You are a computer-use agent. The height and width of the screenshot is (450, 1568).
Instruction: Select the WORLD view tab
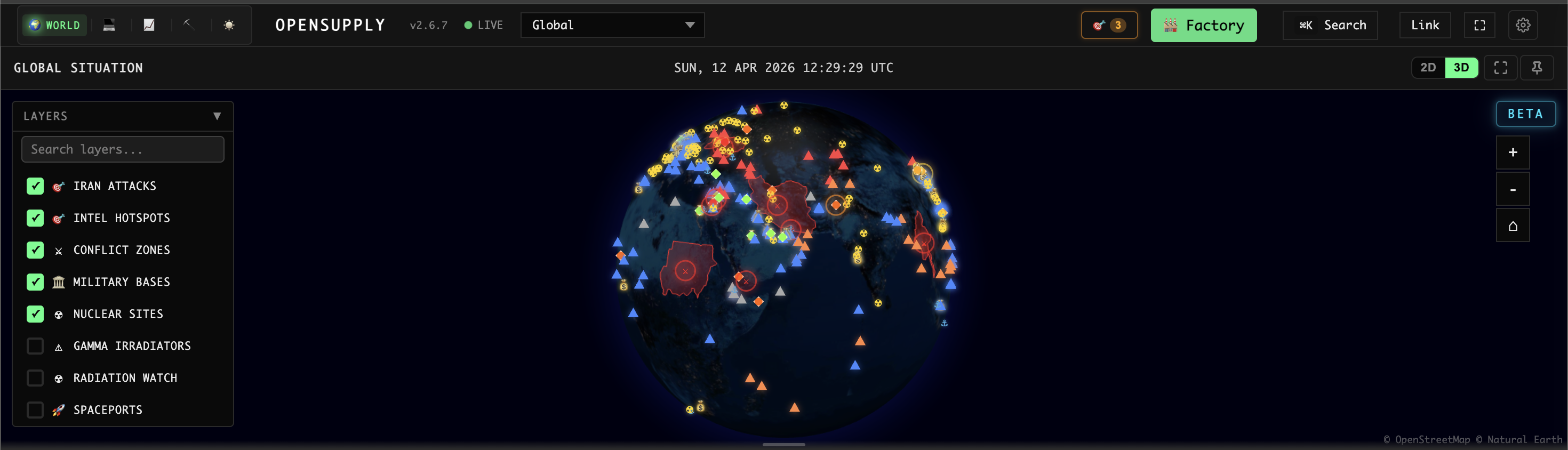coord(55,25)
